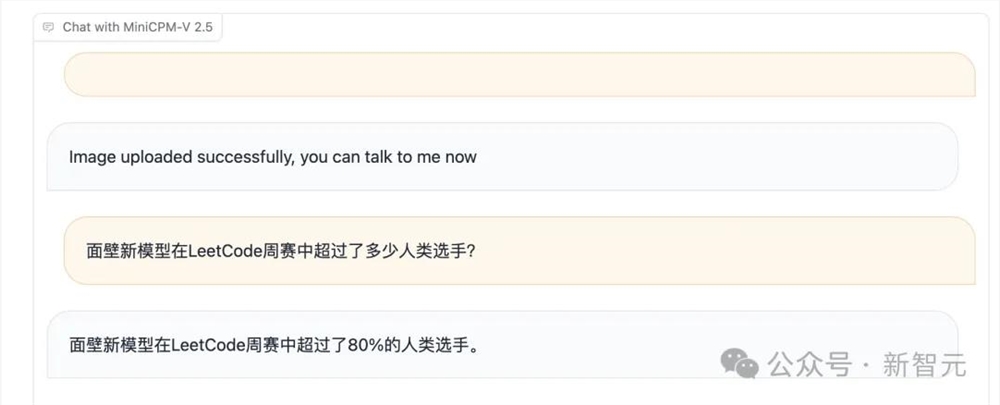Click the user question bubble about LeetCode周赛

(519, 251)
